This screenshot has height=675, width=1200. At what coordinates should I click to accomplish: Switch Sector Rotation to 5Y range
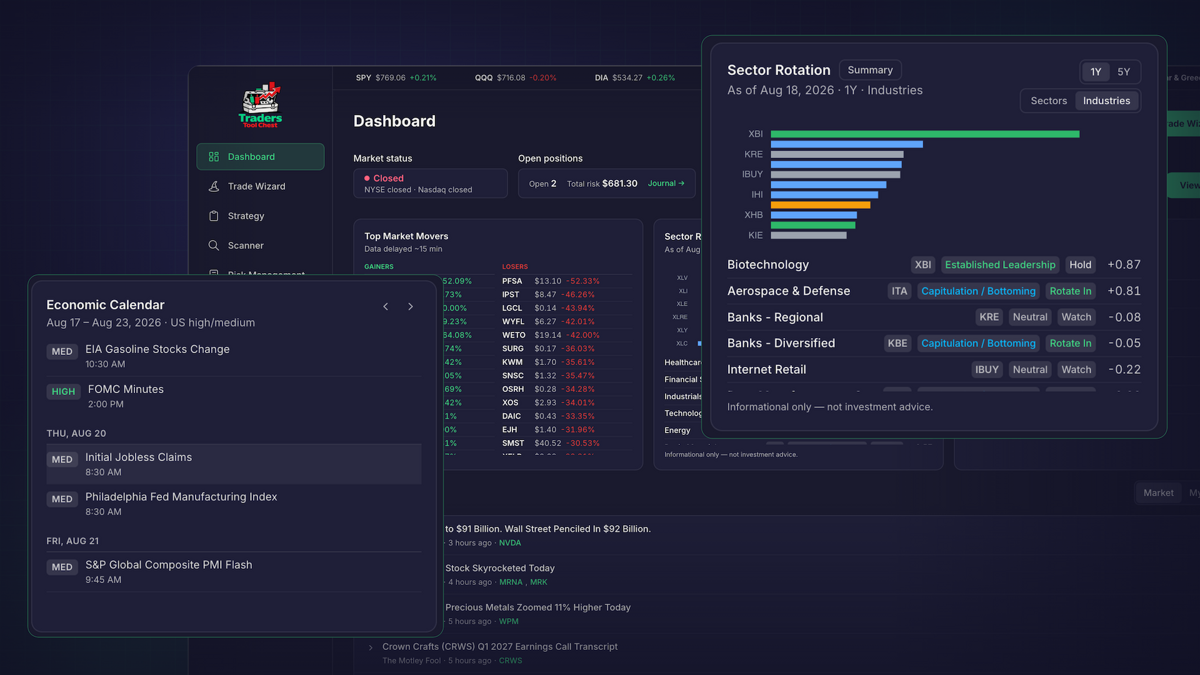tap(1124, 72)
